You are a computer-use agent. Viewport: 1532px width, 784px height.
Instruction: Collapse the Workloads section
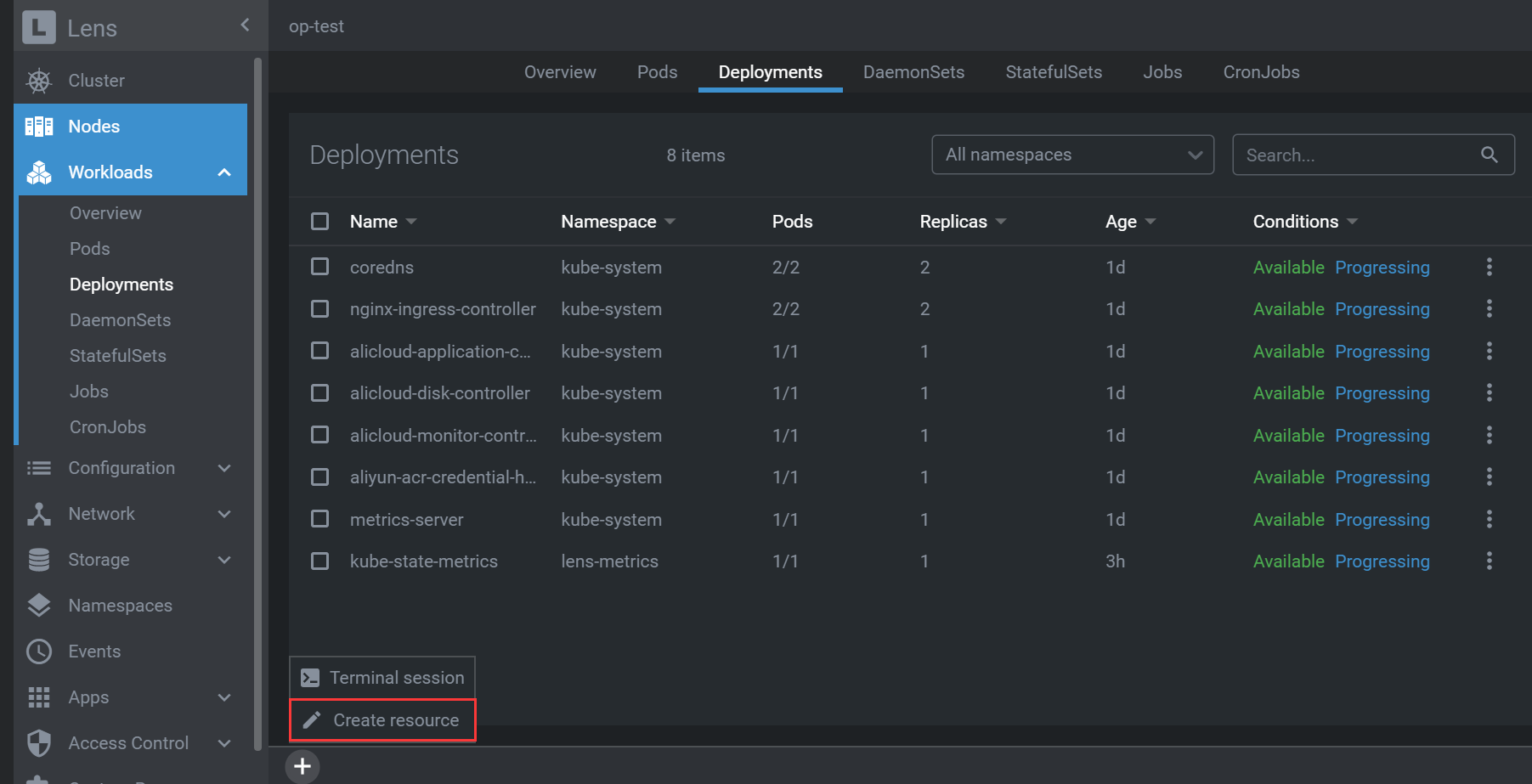[223, 172]
